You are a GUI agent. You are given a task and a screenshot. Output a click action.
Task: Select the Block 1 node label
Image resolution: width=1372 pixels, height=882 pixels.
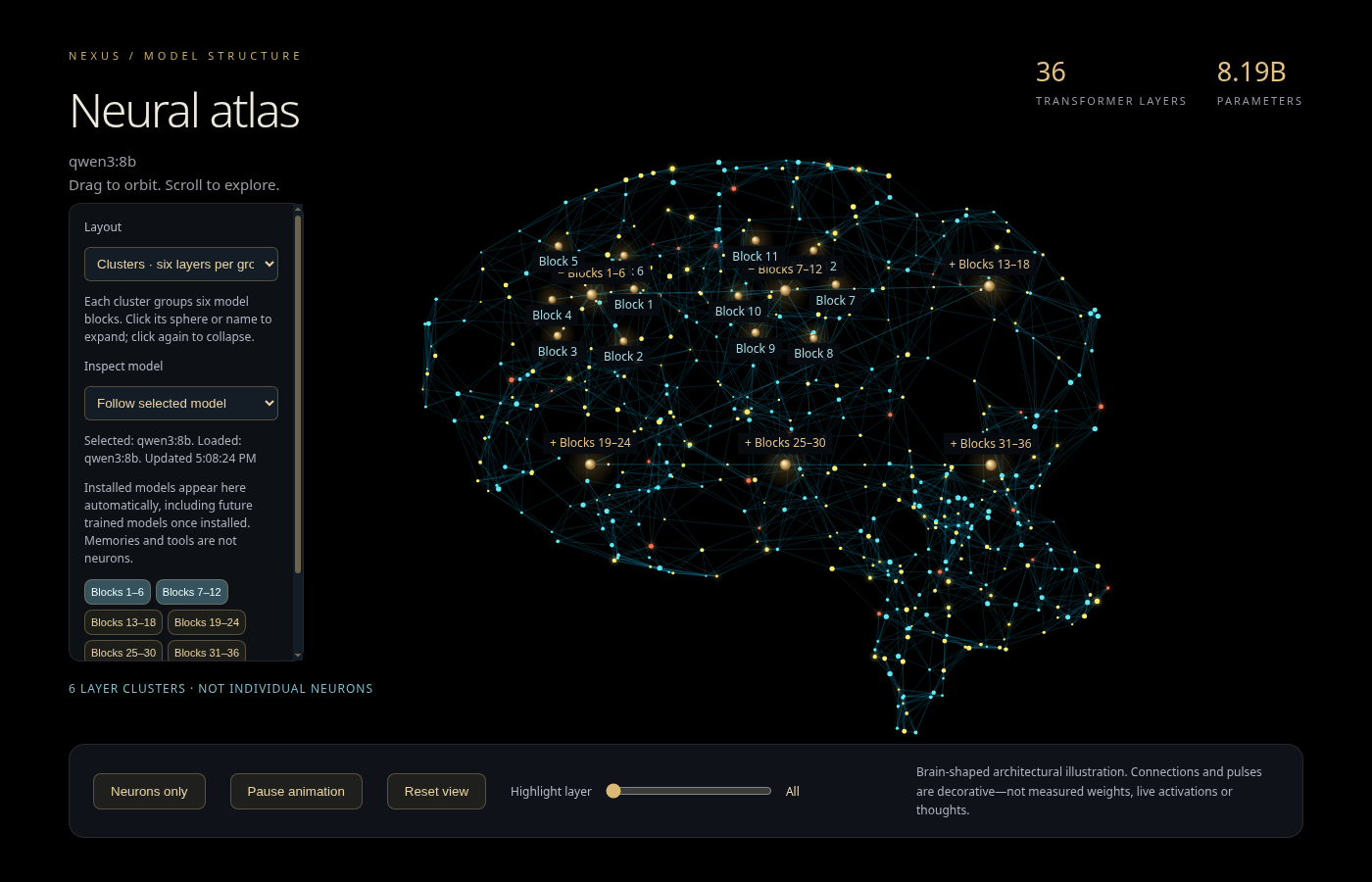coord(633,305)
